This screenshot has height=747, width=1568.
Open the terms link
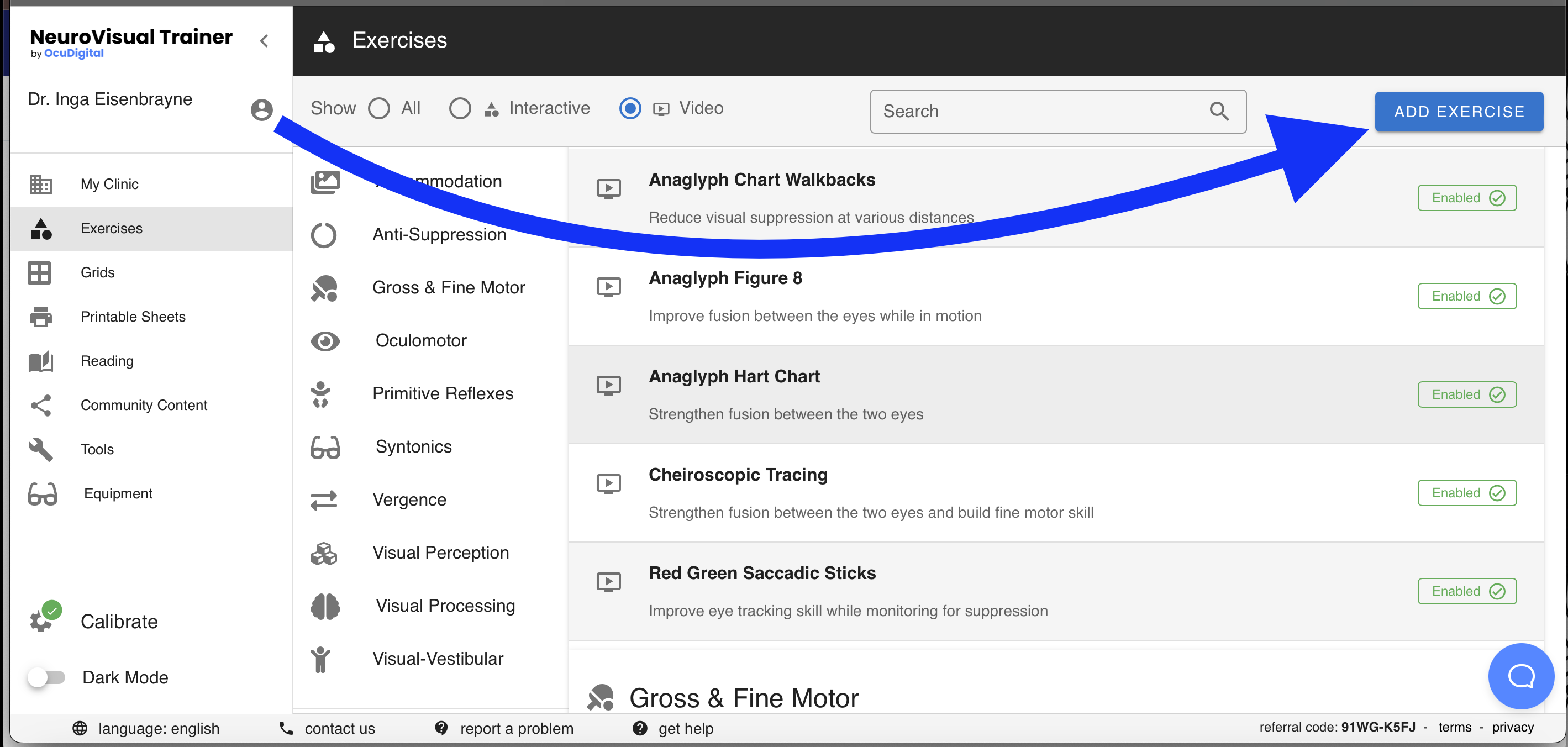tap(1454, 727)
